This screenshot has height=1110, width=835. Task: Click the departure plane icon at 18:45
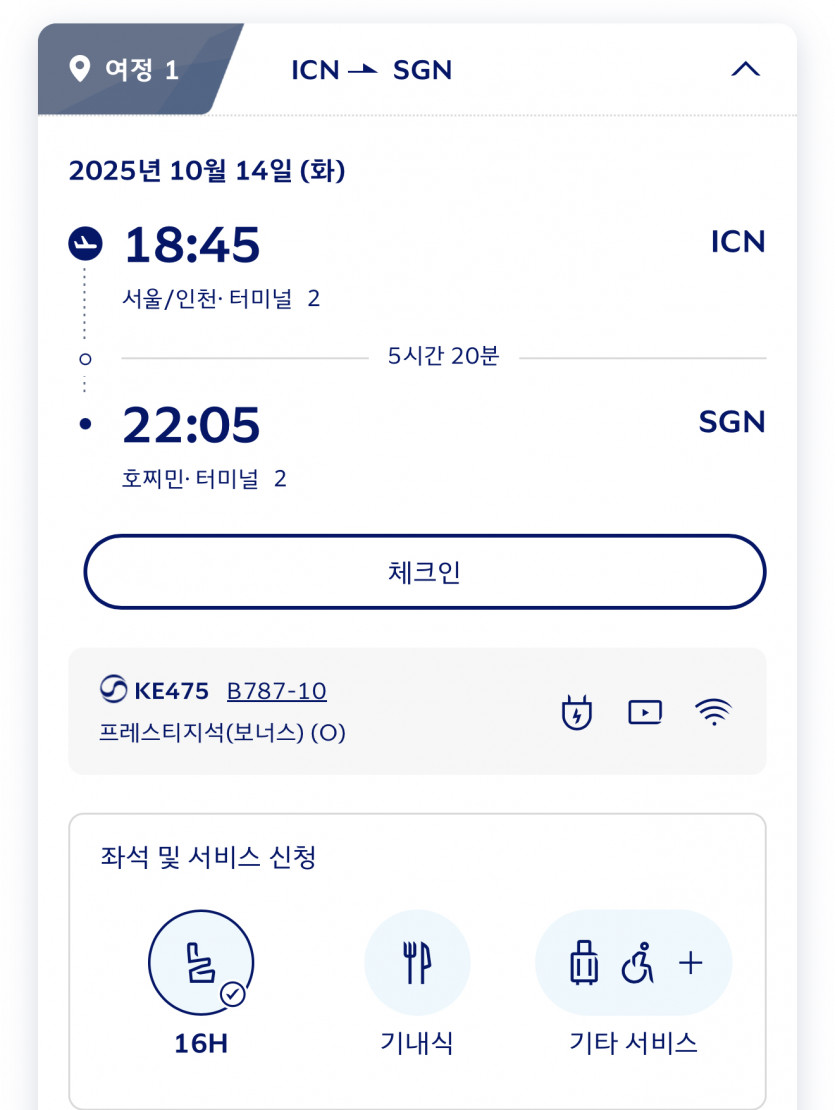[x=86, y=242]
